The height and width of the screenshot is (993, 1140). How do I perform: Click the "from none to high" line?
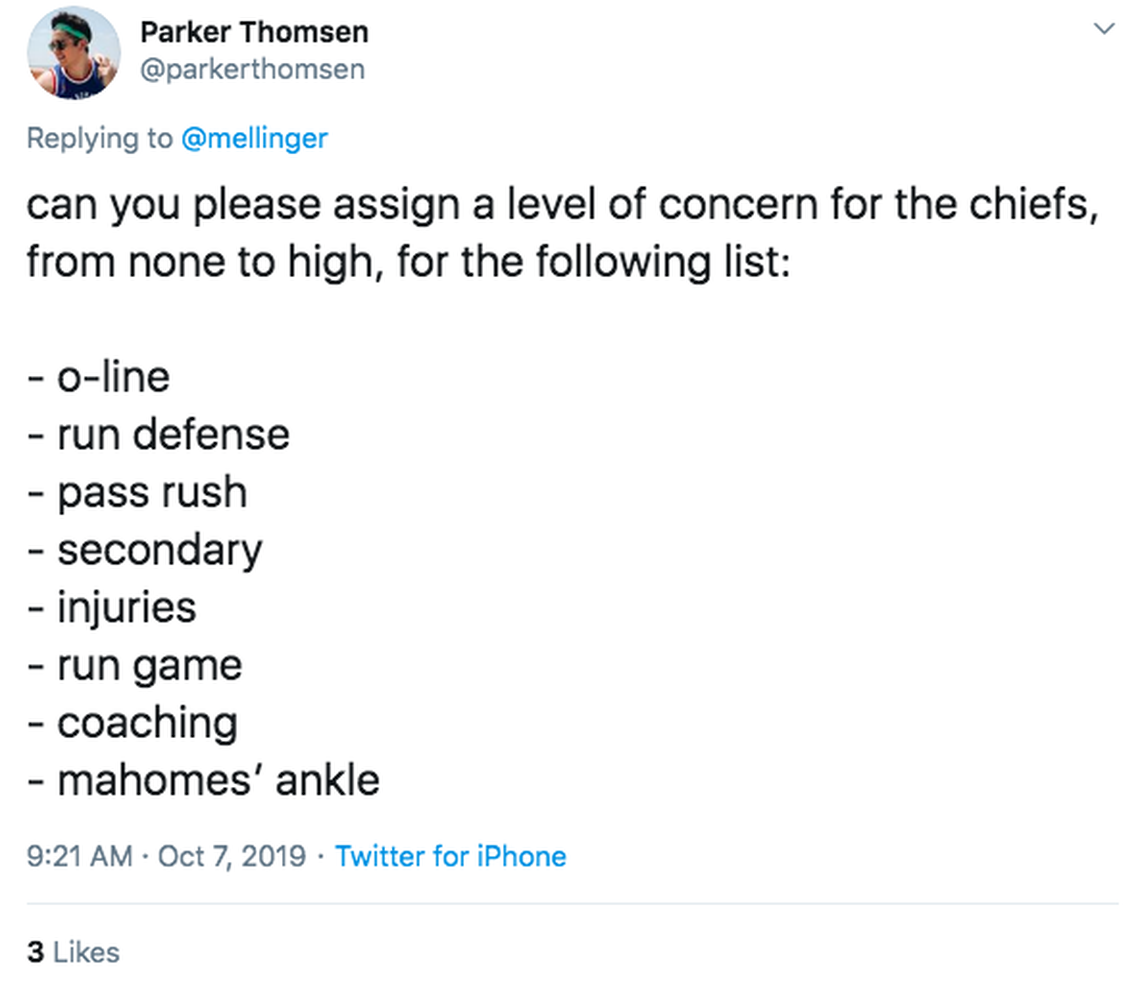point(408,262)
